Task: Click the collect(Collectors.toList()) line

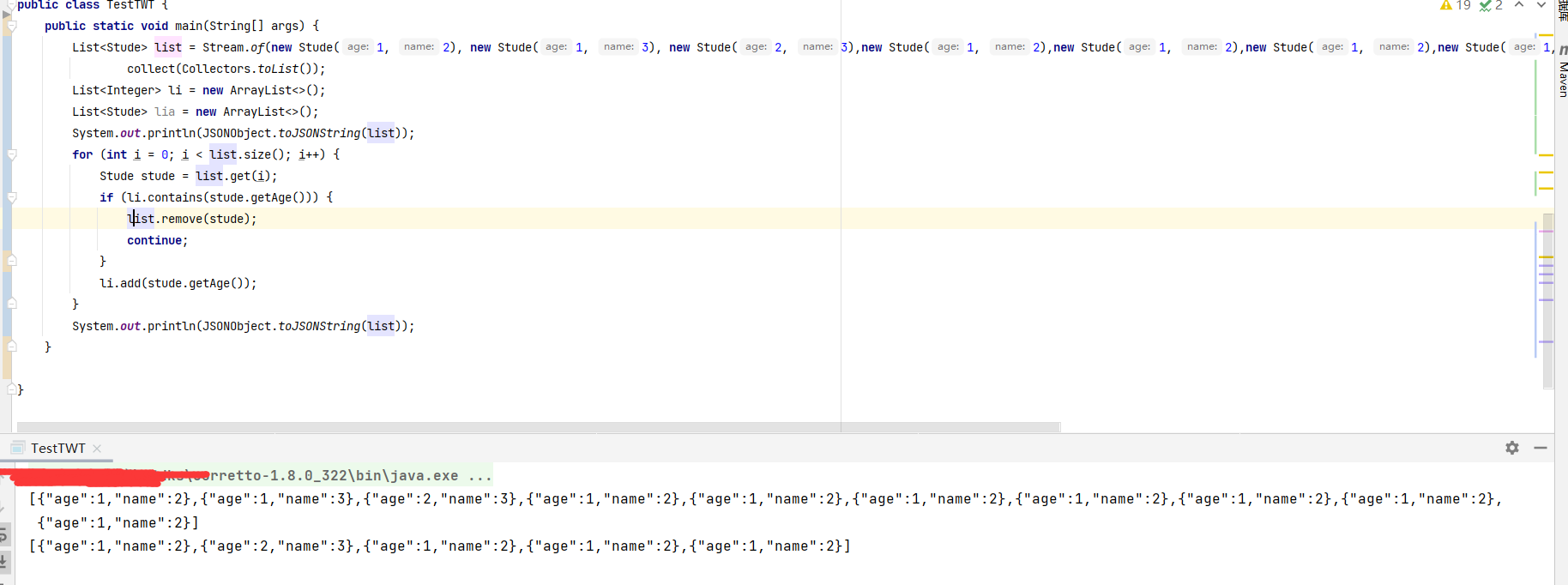Action: [x=226, y=69]
